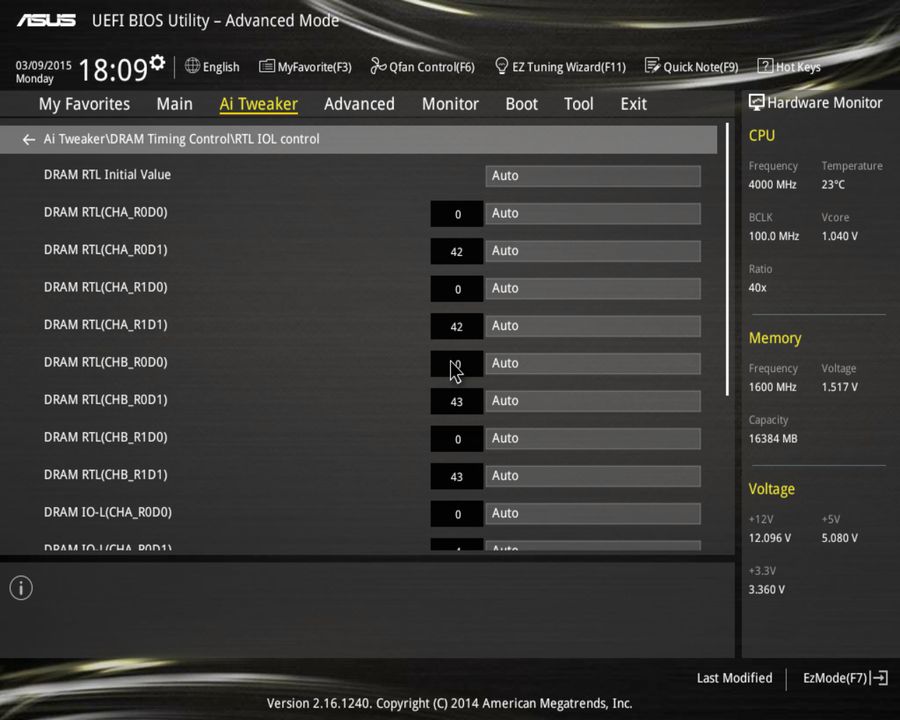Open the Boot menu
This screenshot has width=900, height=720.
click(x=521, y=103)
